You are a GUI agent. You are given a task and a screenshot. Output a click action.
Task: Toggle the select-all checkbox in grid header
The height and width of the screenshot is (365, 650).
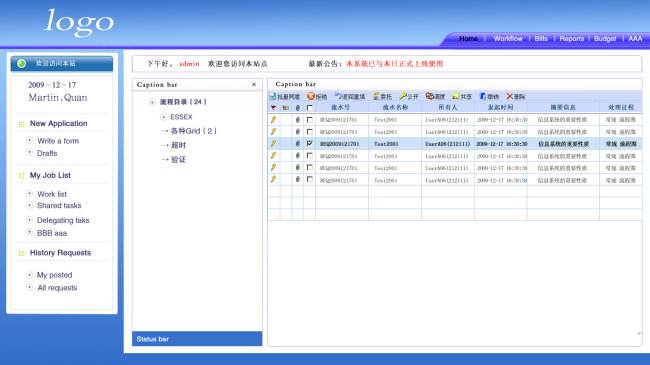(x=310, y=108)
